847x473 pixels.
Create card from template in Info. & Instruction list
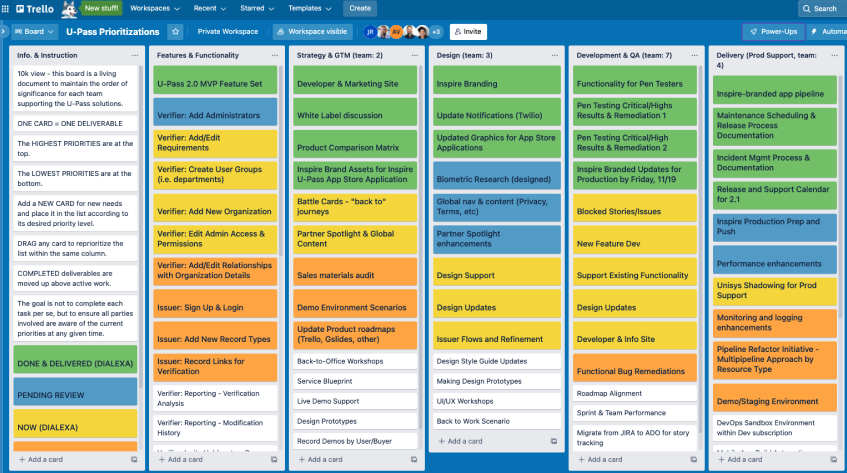pos(134,460)
